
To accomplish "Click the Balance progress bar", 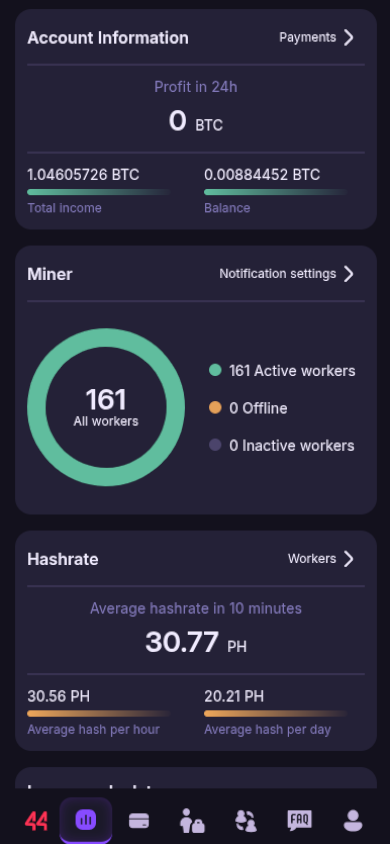I will pos(276,192).
